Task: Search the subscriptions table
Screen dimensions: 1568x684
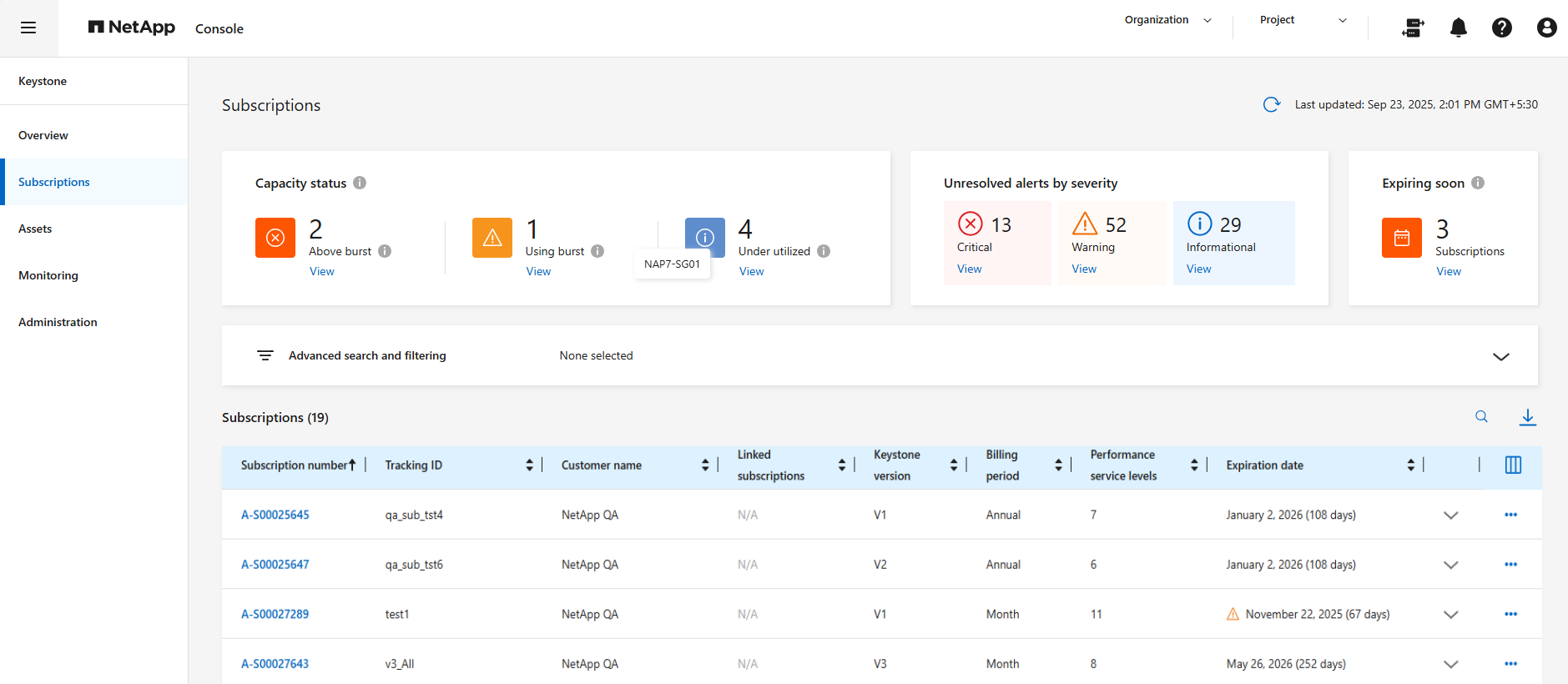Action: point(1481,417)
